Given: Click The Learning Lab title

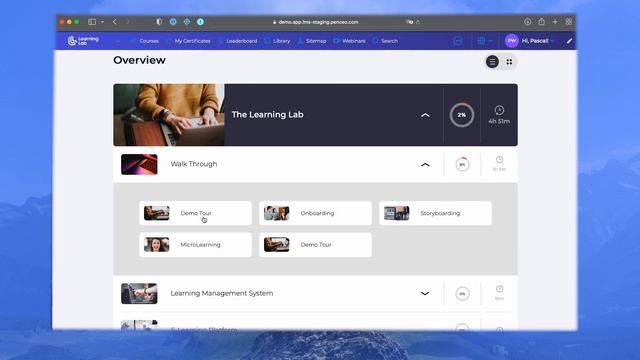Looking at the screenshot, I should point(267,115).
